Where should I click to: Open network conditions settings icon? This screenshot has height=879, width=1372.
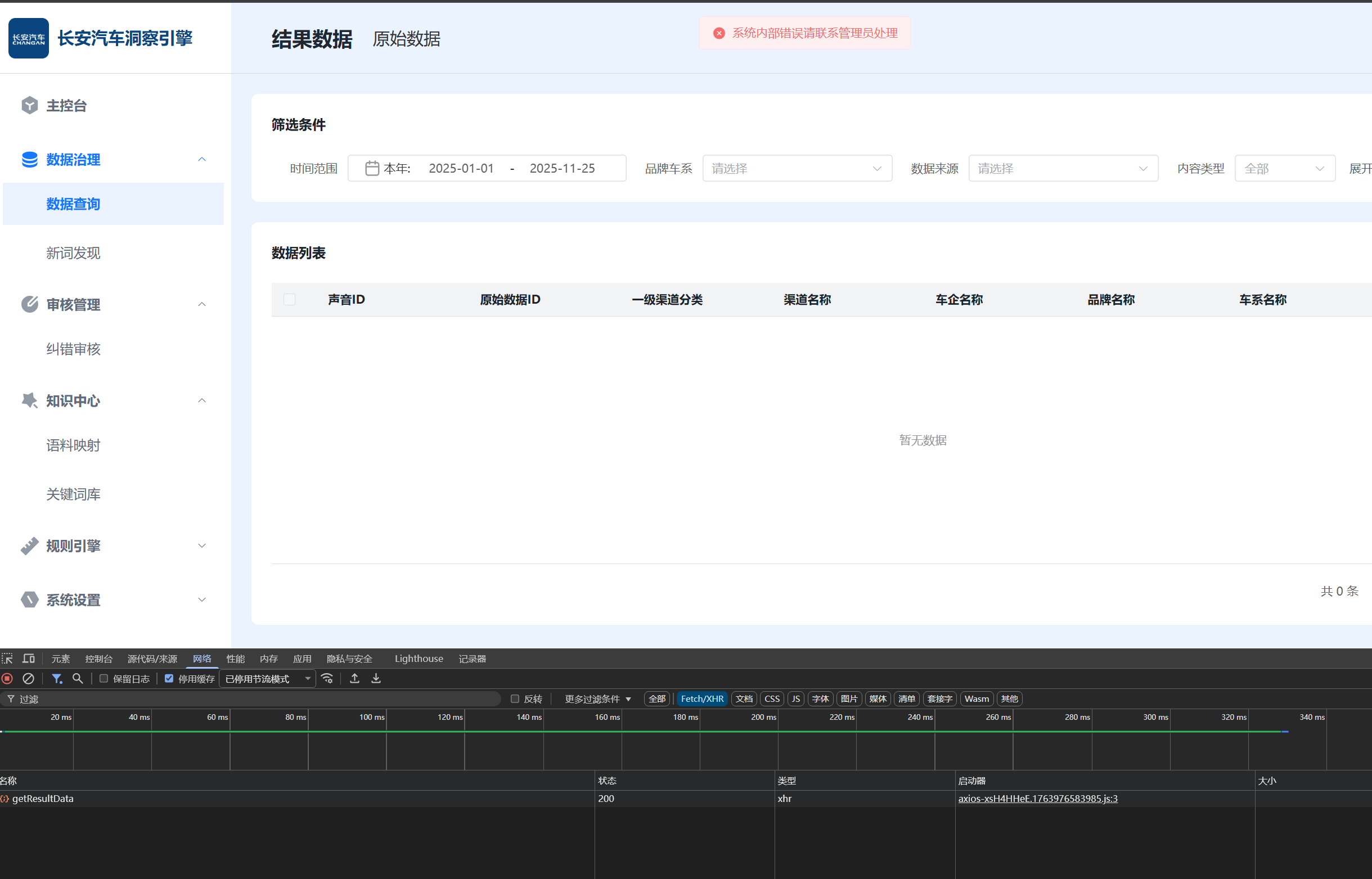tap(327, 679)
